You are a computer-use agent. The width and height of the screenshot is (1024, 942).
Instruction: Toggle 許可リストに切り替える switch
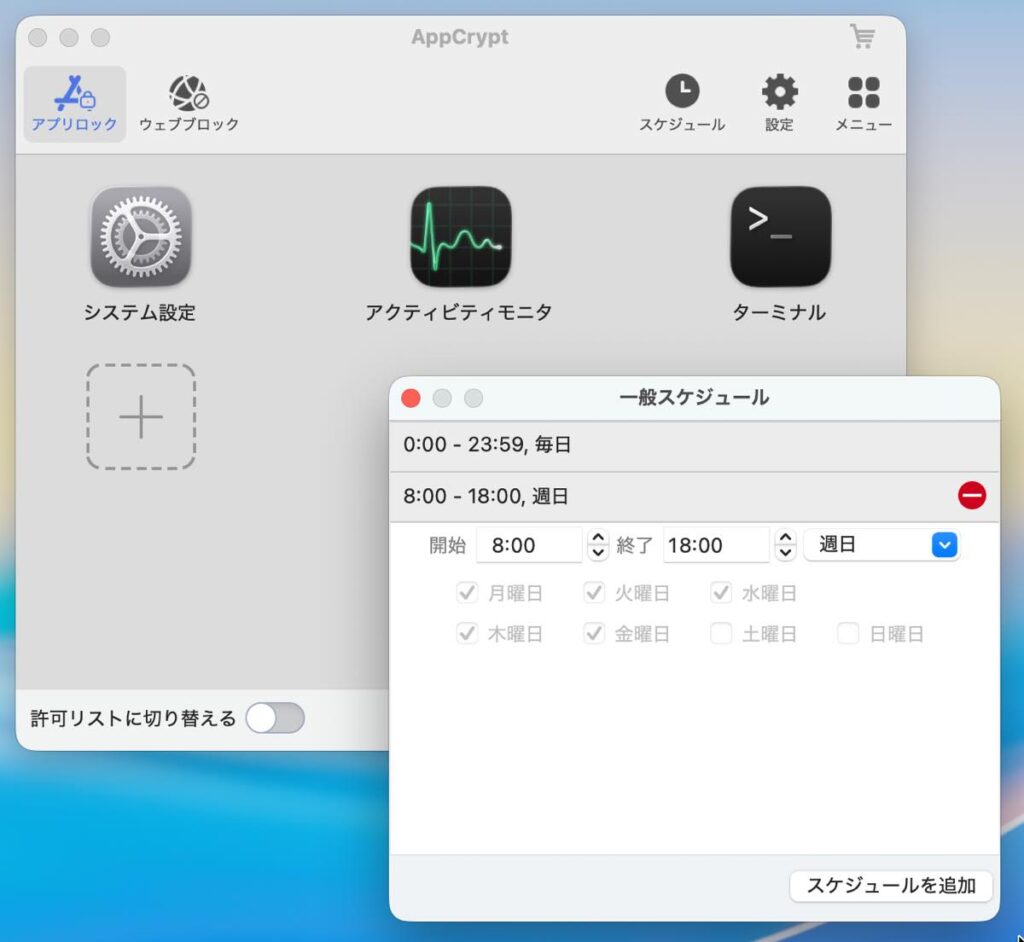point(275,718)
